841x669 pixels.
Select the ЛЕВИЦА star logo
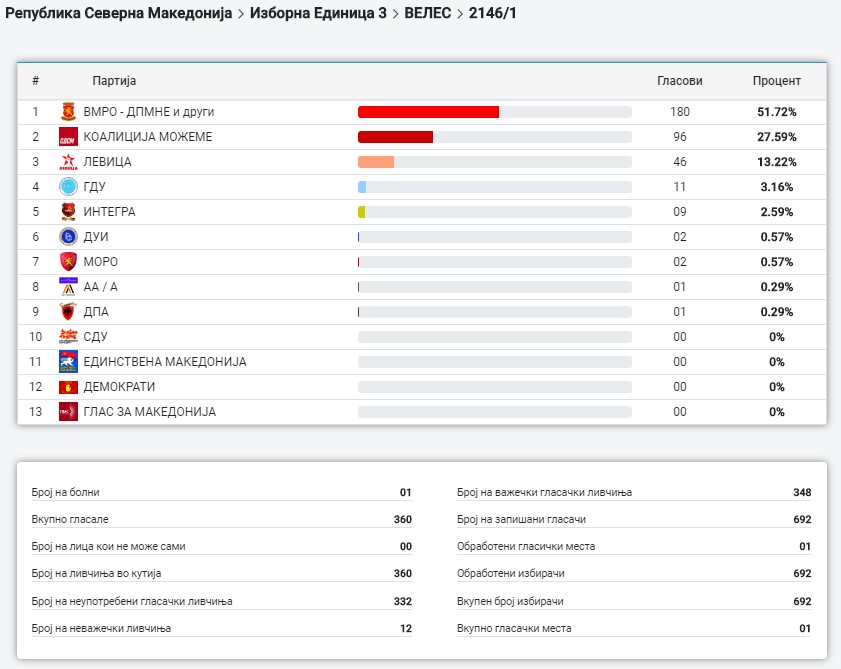click(x=68, y=162)
